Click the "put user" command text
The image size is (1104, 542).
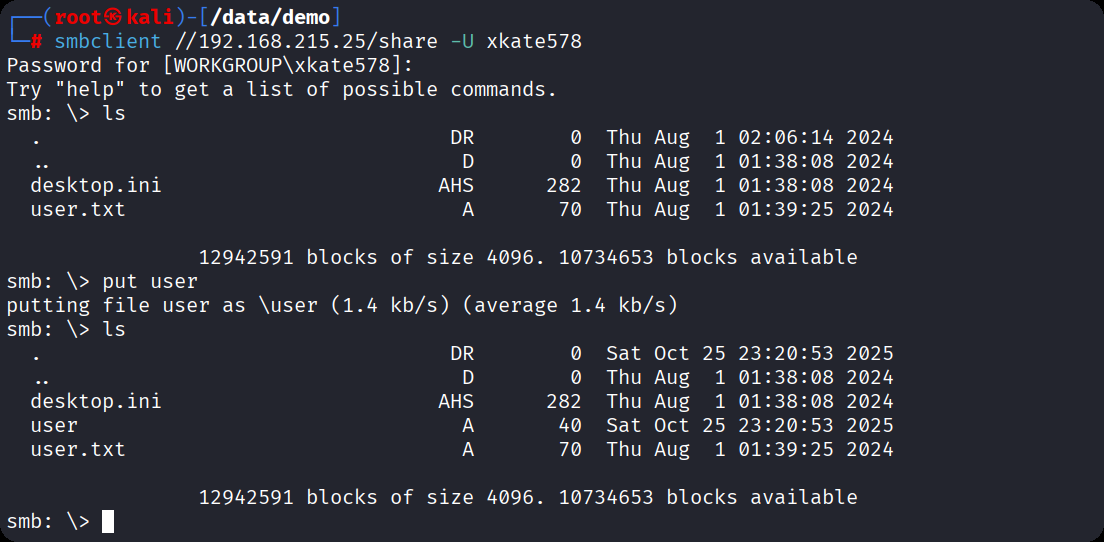click(150, 281)
